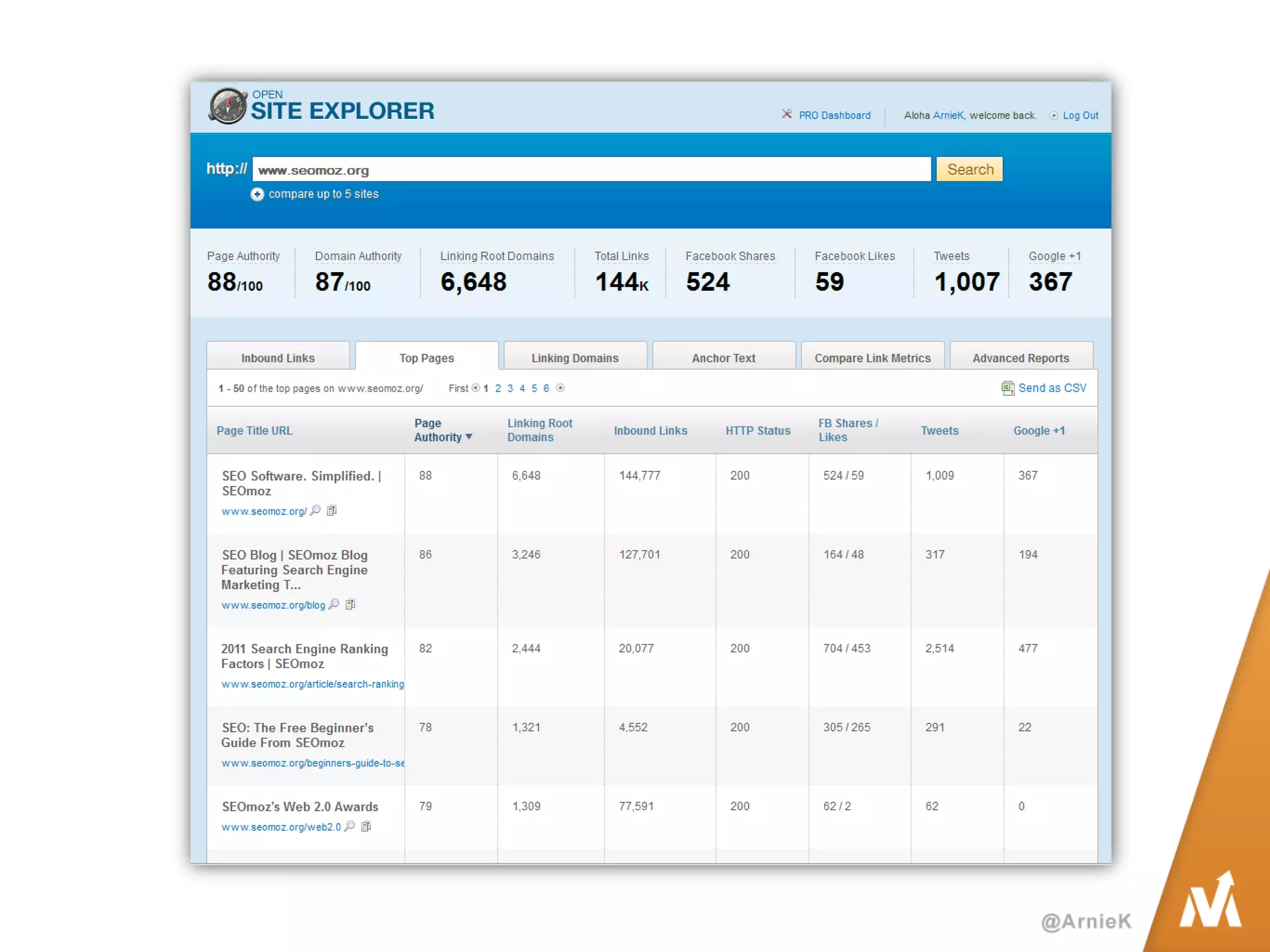This screenshot has width=1270, height=952.
Task: Click next page arrow icon after page 6
Action: (561, 388)
